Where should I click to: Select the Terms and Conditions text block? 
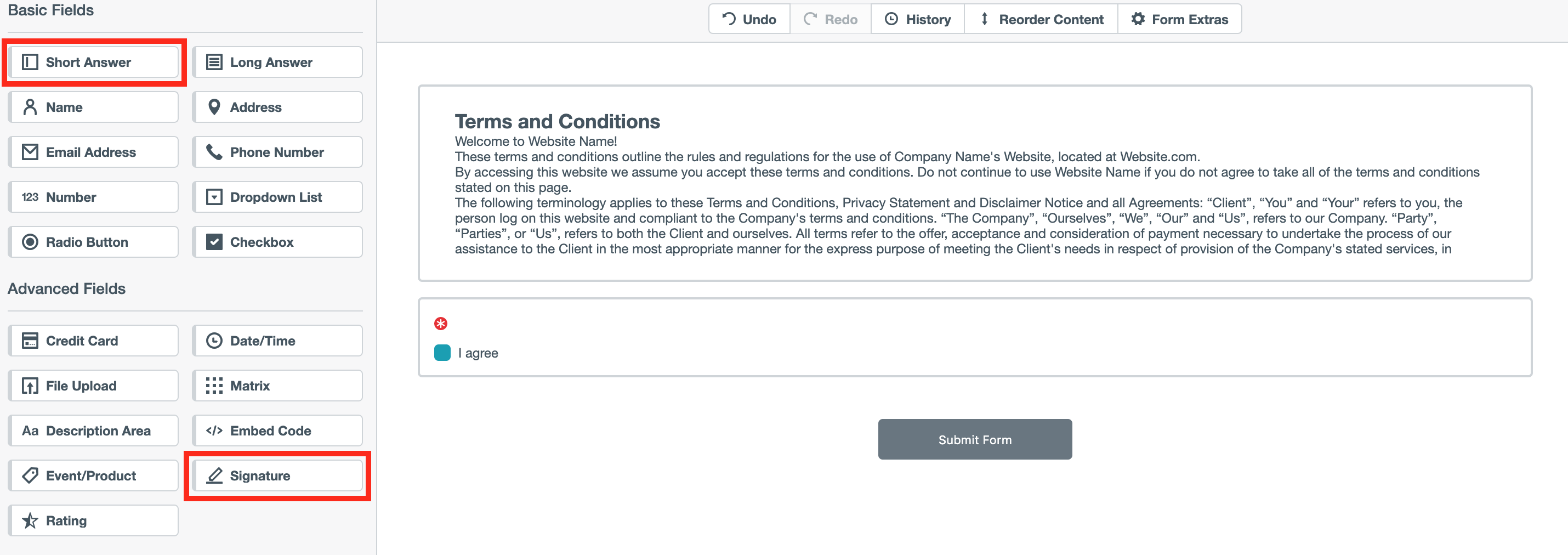tap(975, 183)
